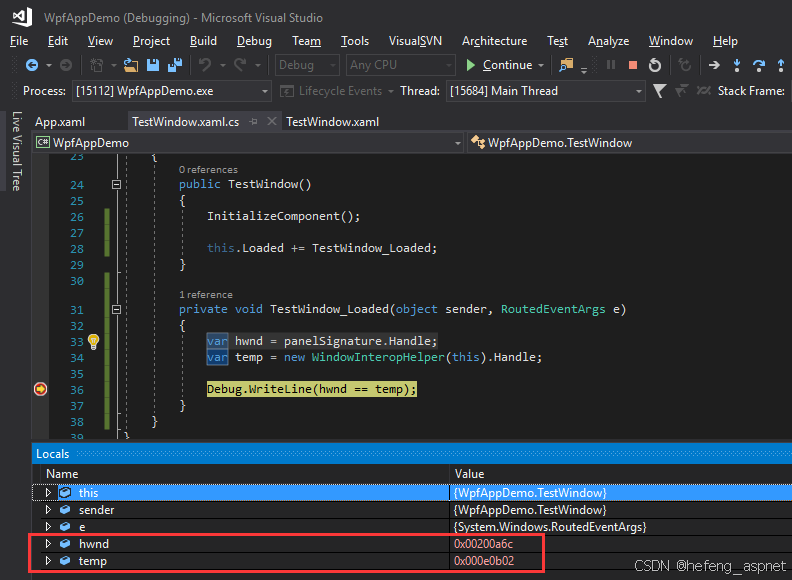Click the Visual Studio logo icon
This screenshot has height=580, width=792.
click(x=22, y=17)
